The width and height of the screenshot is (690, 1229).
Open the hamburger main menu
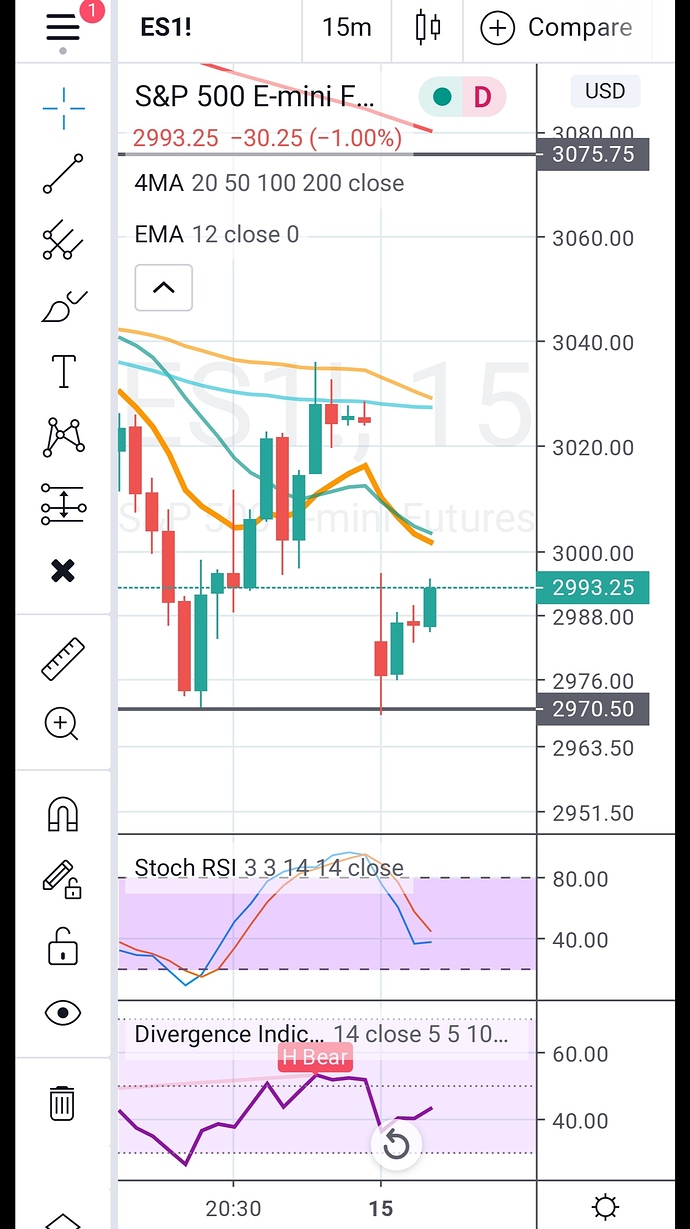(62, 27)
